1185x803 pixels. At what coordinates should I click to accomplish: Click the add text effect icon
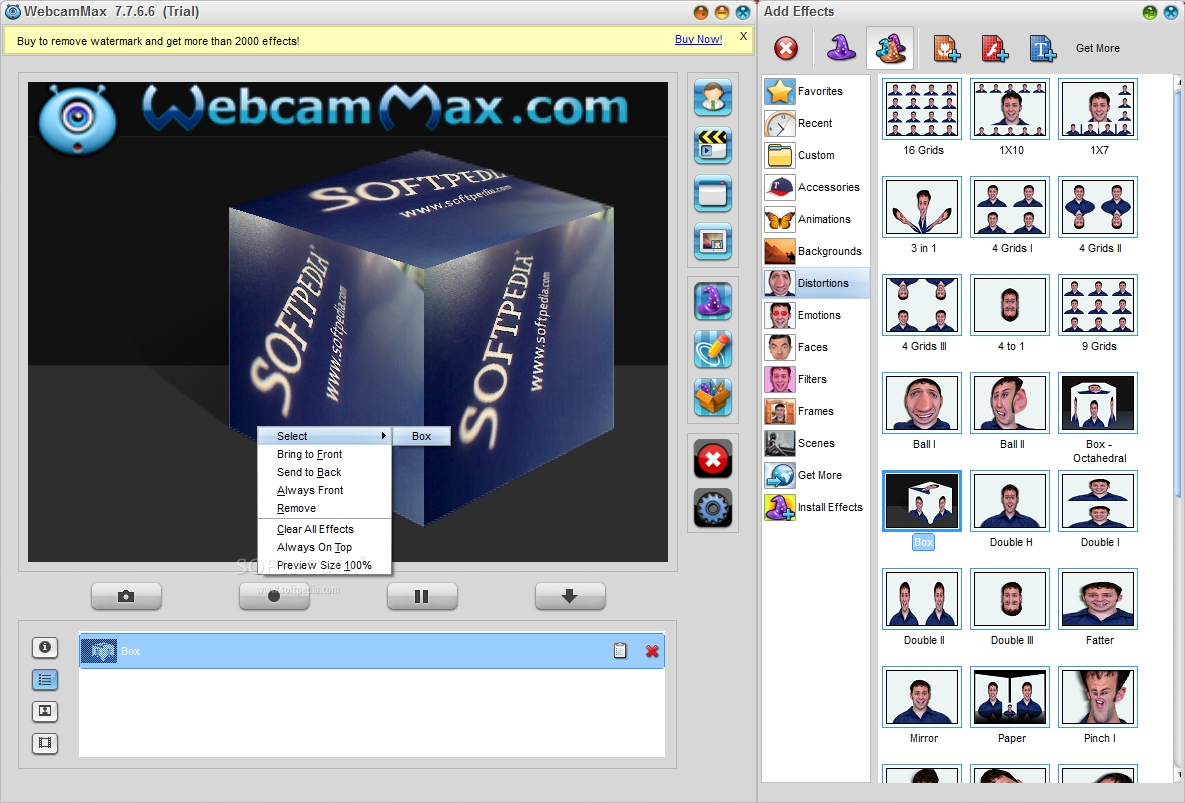pos(1042,48)
